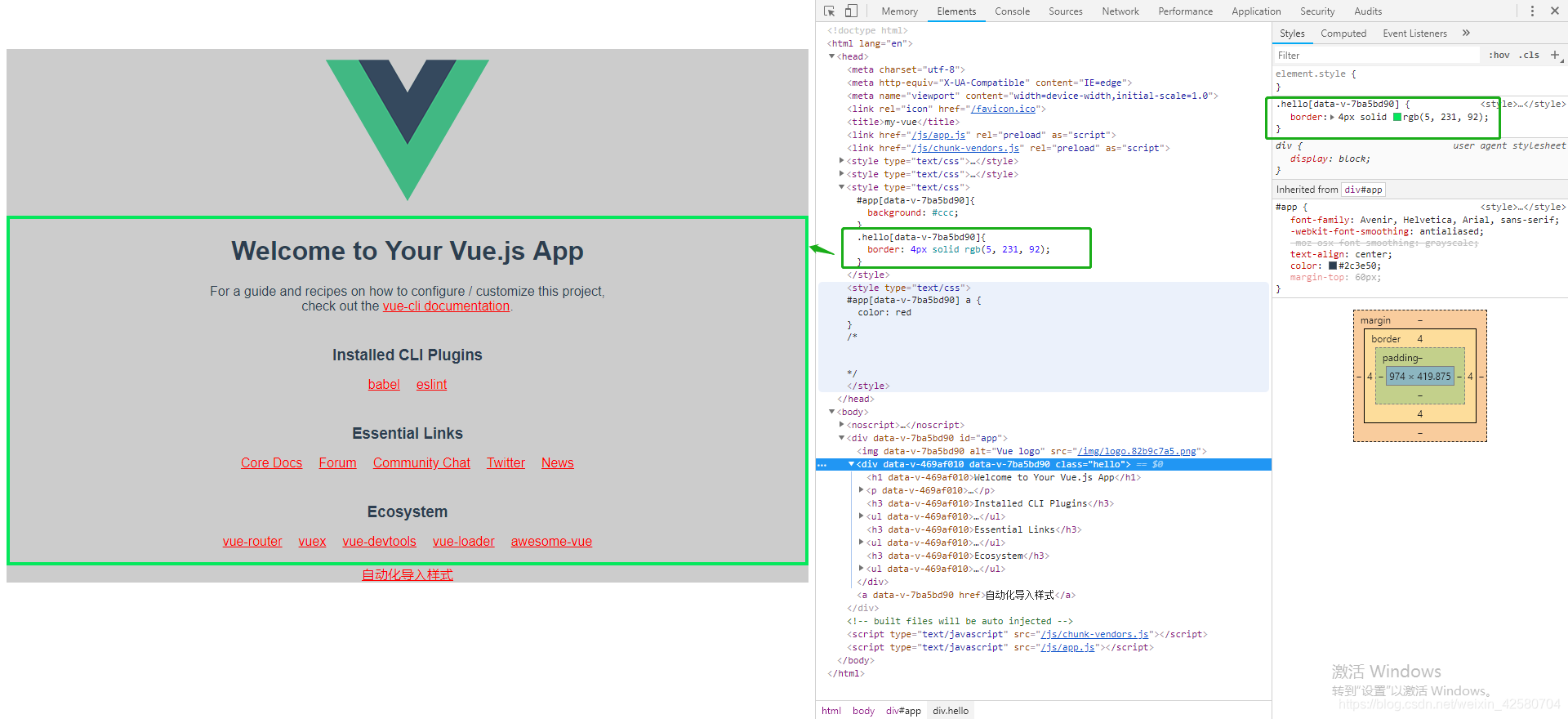Screen dimensions: 1568x719
Task: Toggle the device toolbar icon
Action: 851,11
